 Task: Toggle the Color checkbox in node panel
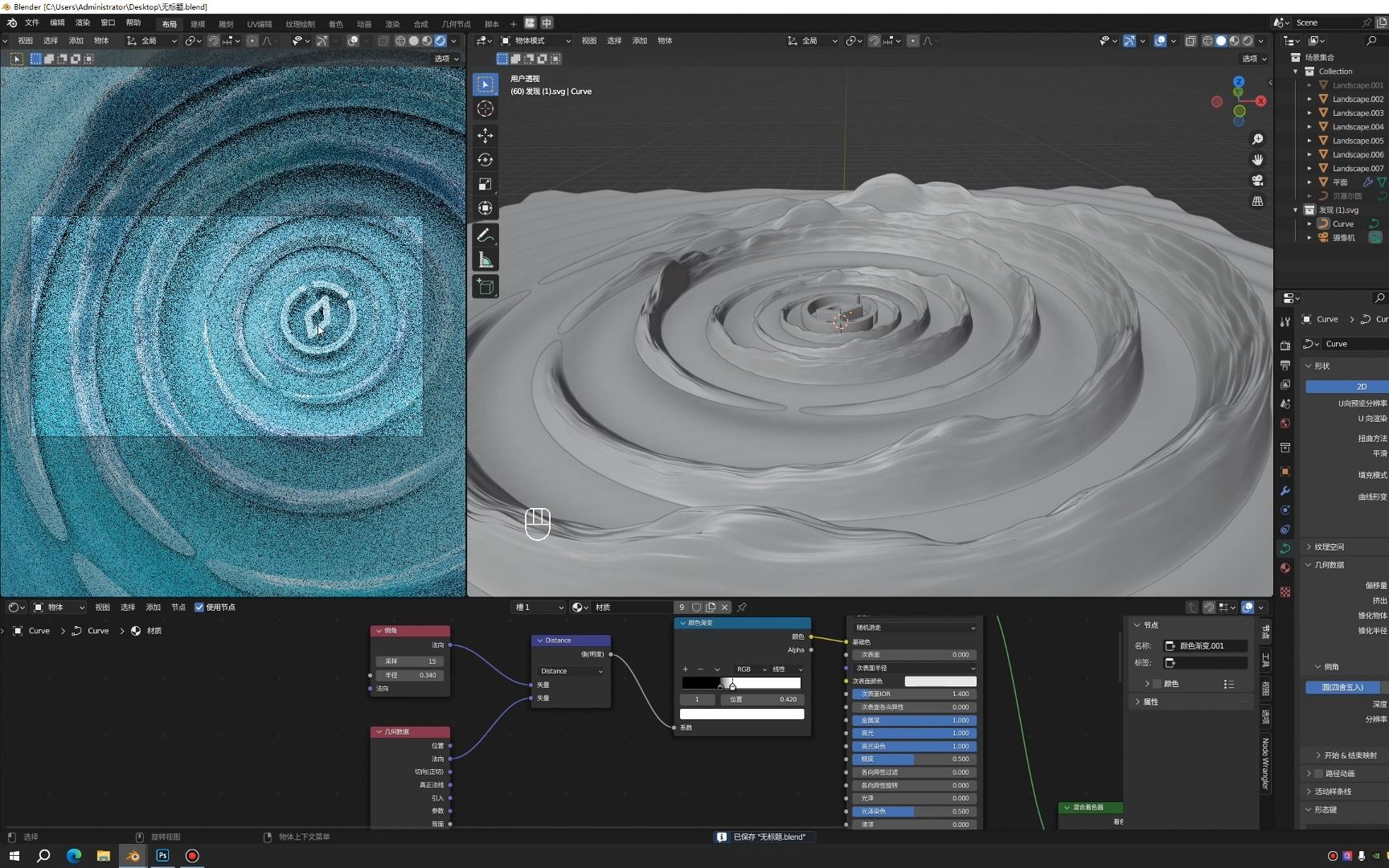pos(1157,684)
